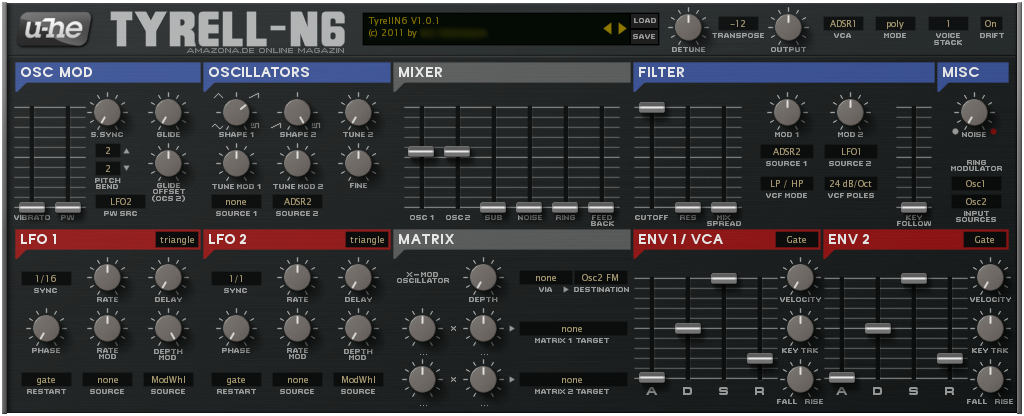
Task: Open the VCA ADSR1 selector
Action: pyautogui.click(x=843, y=24)
